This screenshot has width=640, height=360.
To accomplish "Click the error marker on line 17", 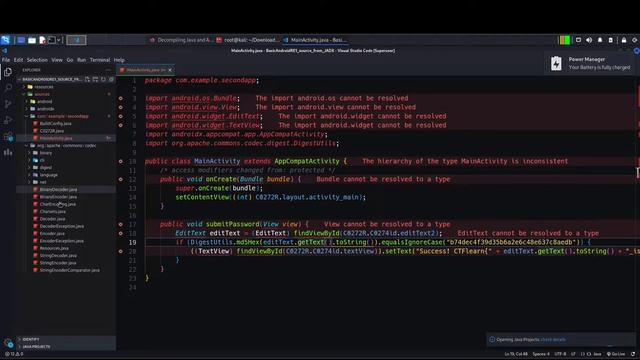I will coord(120,224).
